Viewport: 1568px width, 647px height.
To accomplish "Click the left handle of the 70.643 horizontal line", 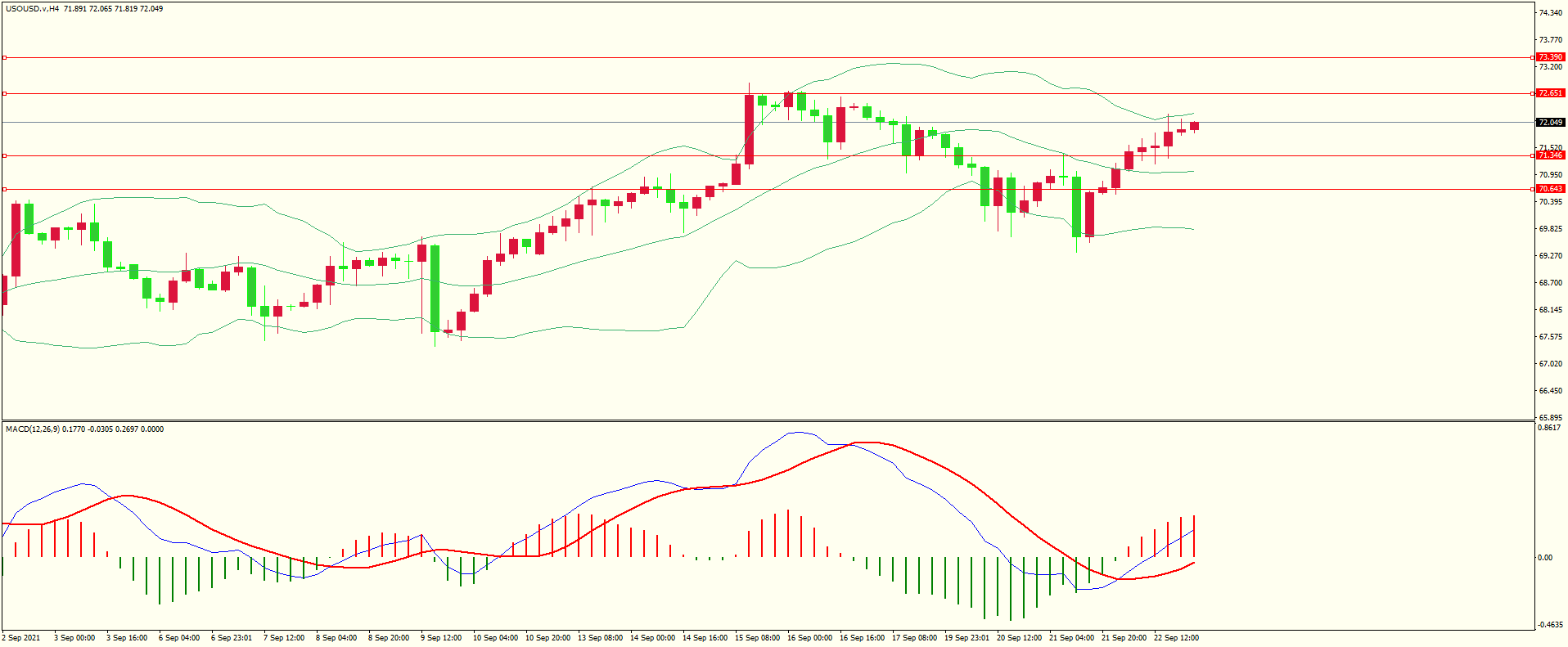I will click(x=4, y=189).
